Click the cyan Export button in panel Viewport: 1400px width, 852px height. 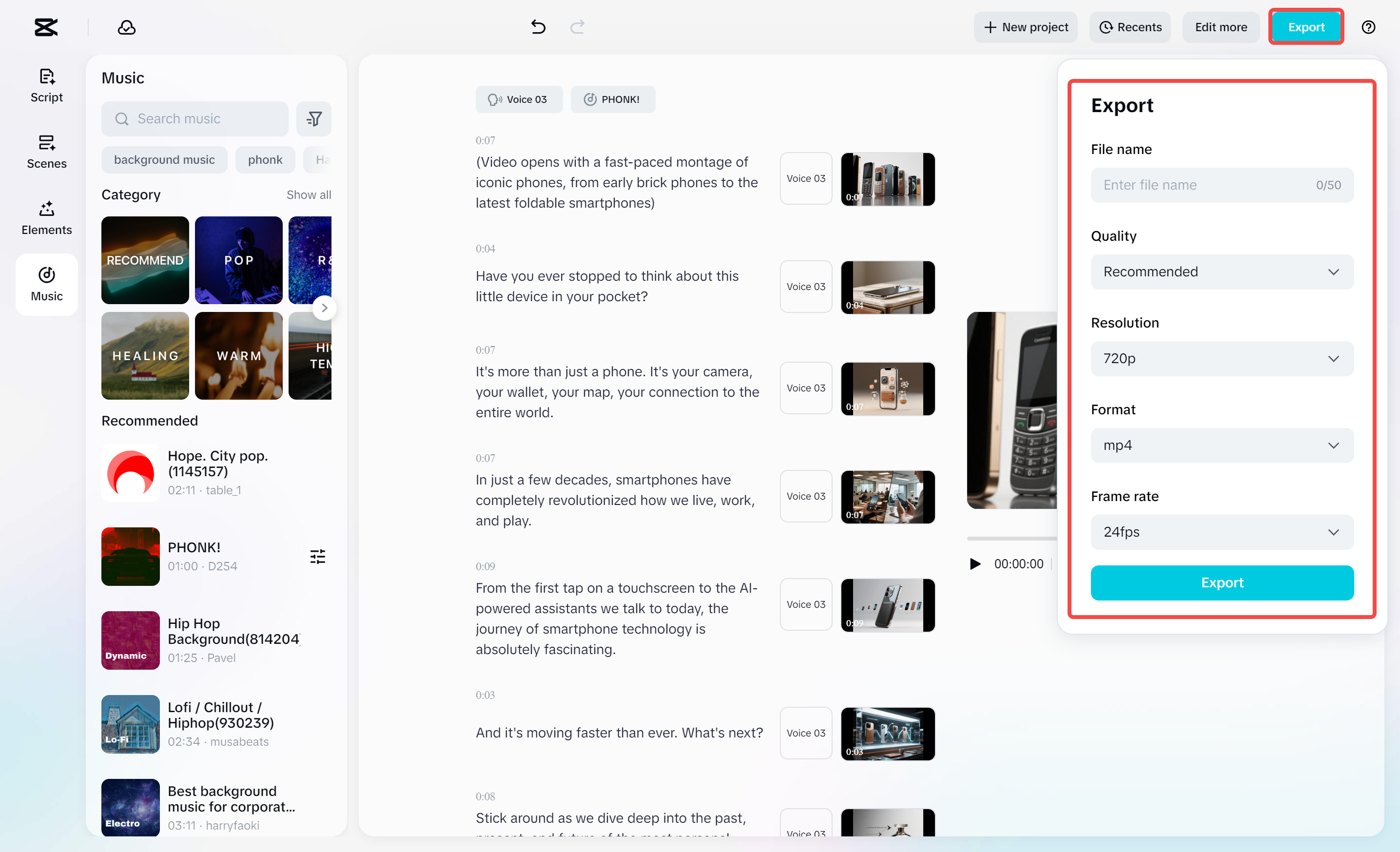pyautogui.click(x=1222, y=582)
